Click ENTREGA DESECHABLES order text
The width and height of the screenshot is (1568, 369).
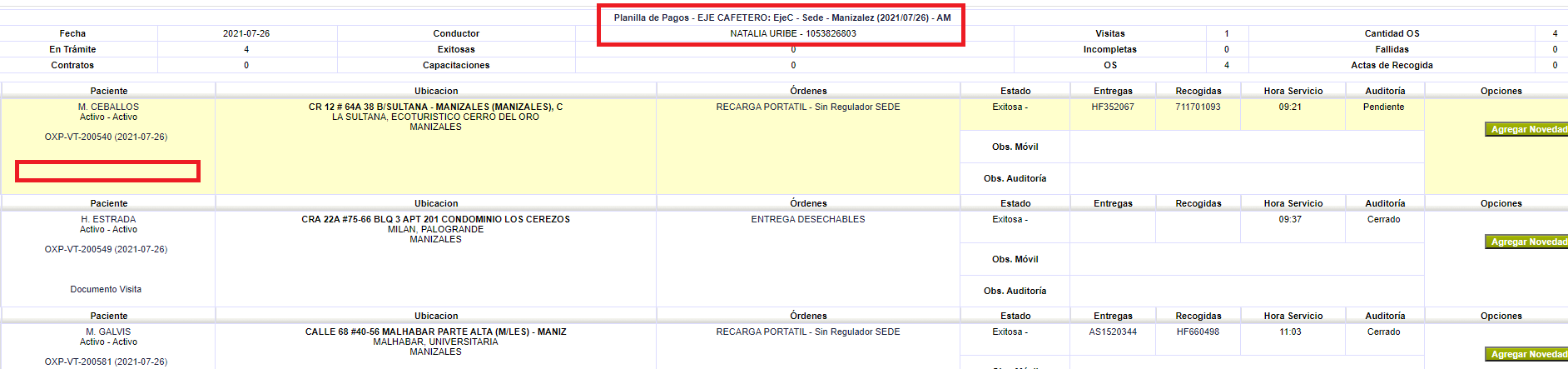[x=808, y=219]
